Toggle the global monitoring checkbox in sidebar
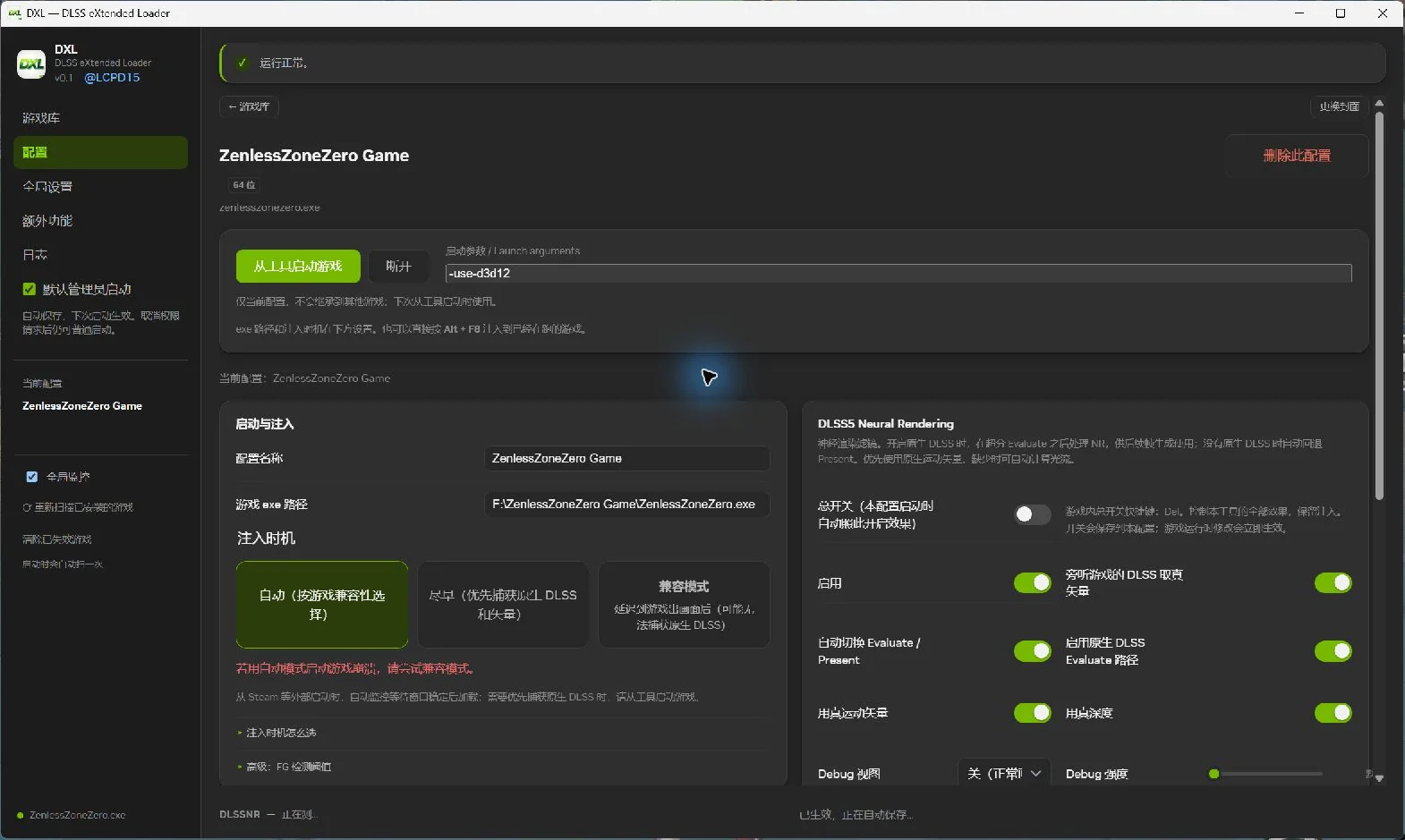Screen dimensions: 1405x840 (32, 477)
